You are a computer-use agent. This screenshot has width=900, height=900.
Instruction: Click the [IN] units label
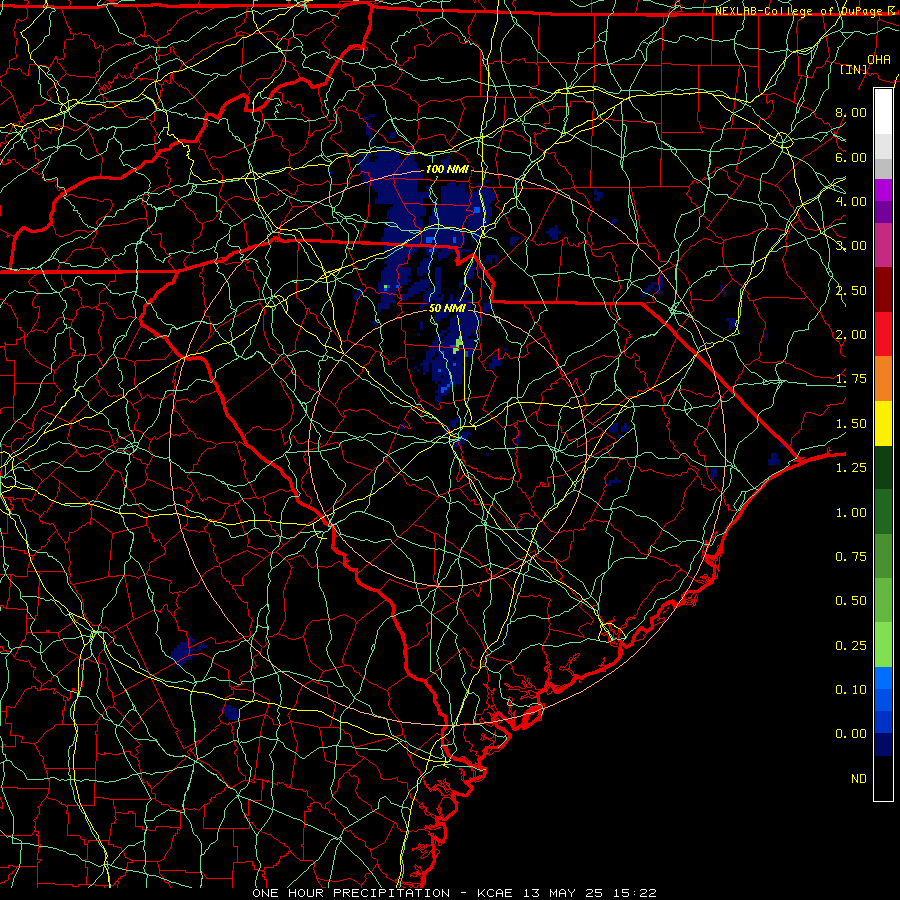click(853, 69)
